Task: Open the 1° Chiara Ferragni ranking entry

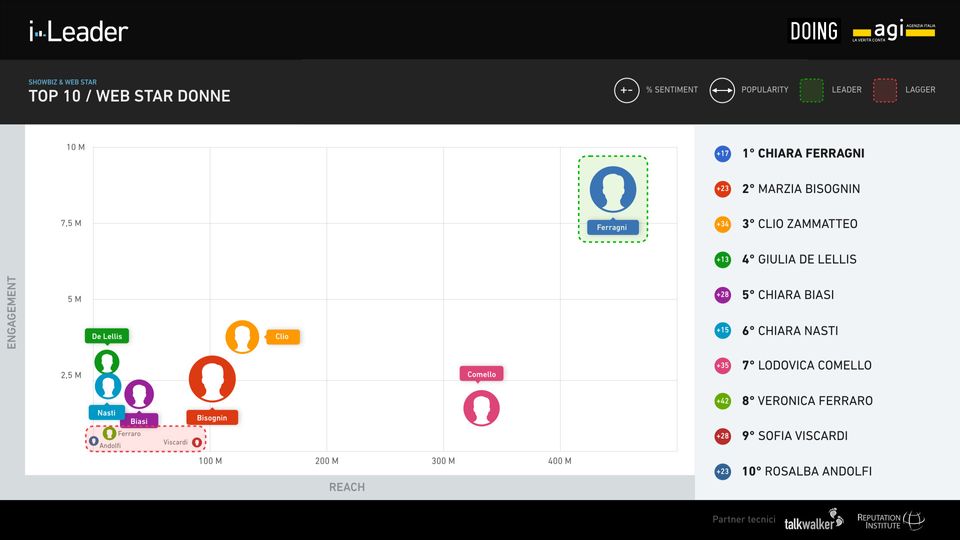Action: pos(803,154)
